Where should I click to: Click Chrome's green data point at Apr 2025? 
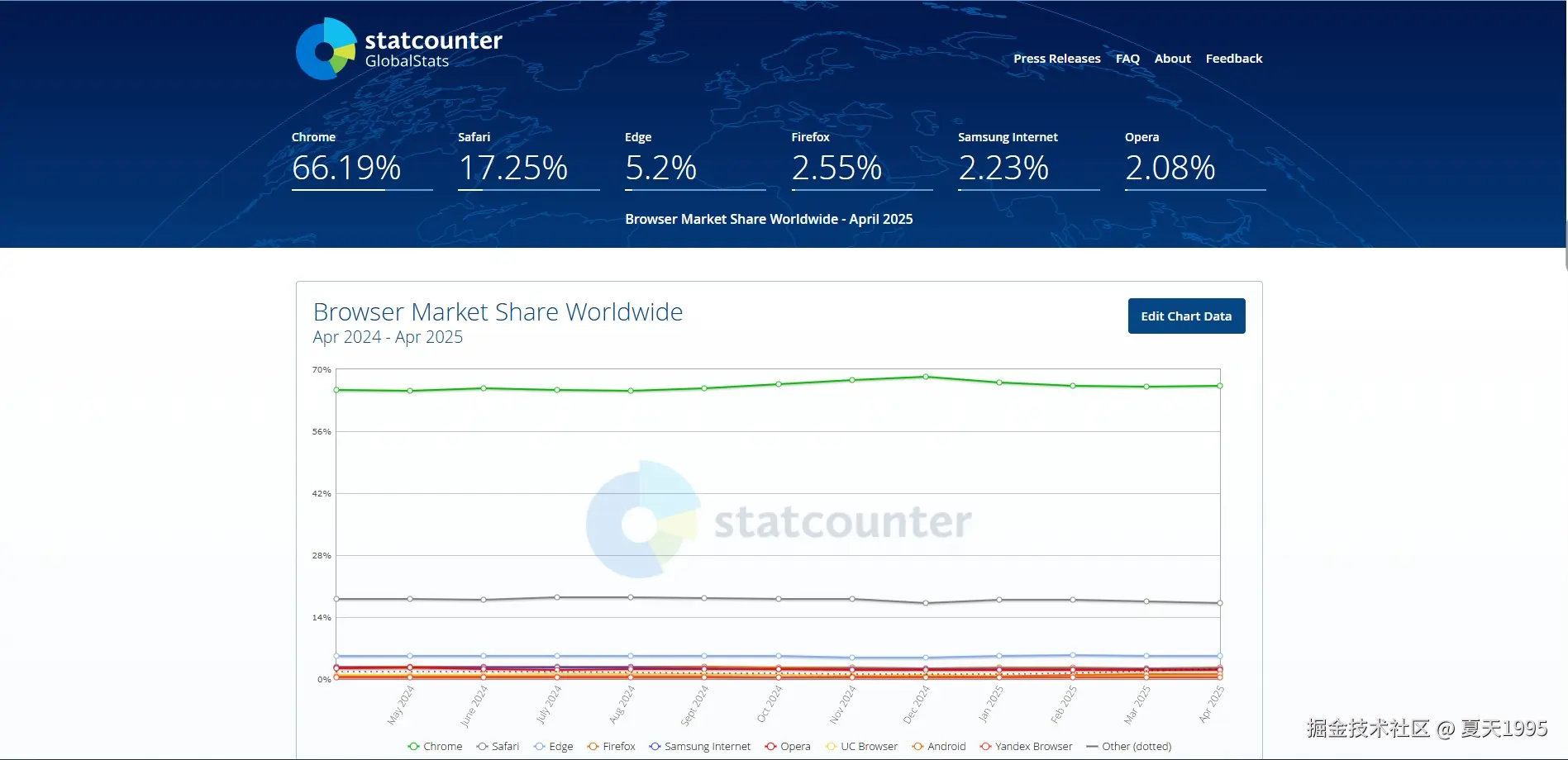(x=1220, y=386)
